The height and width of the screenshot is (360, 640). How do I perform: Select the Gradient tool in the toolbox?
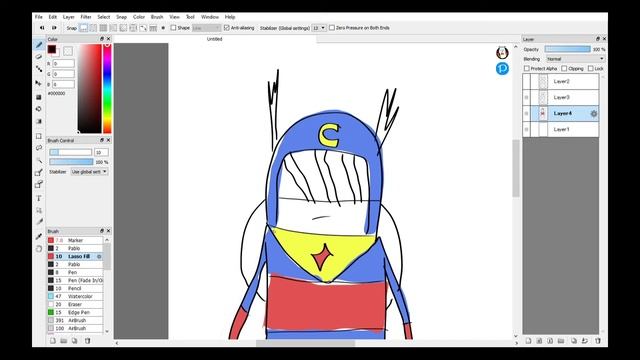click(x=39, y=121)
